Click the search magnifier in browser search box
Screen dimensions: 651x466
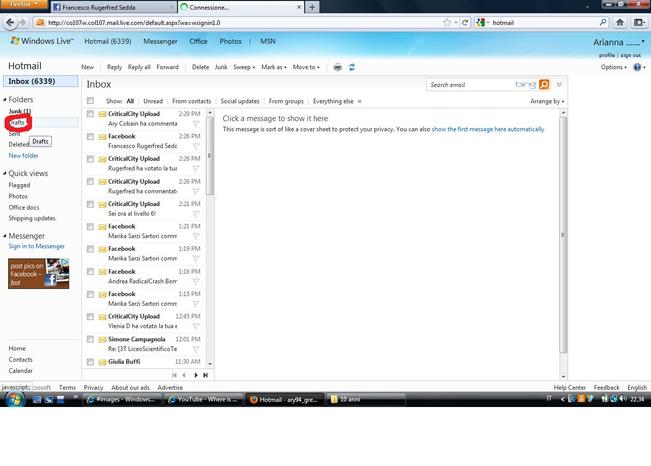point(603,22)
